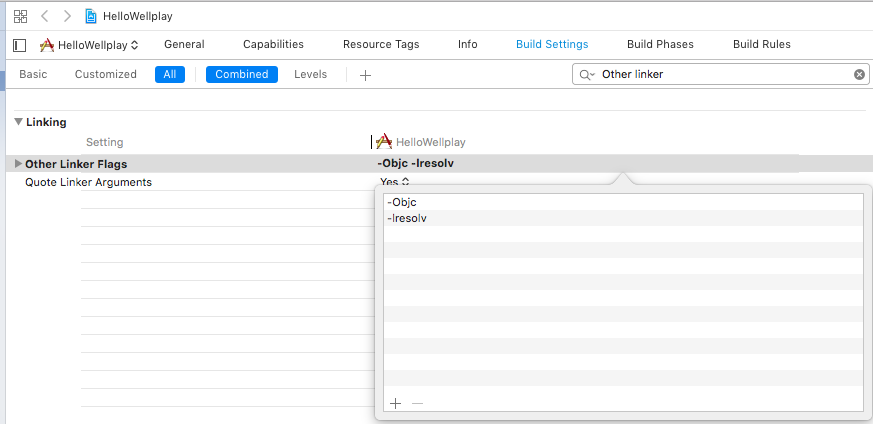The image size is (873, 424).
Task: Select the -lresolv flag entry
Action: click(x=407, y=218)
